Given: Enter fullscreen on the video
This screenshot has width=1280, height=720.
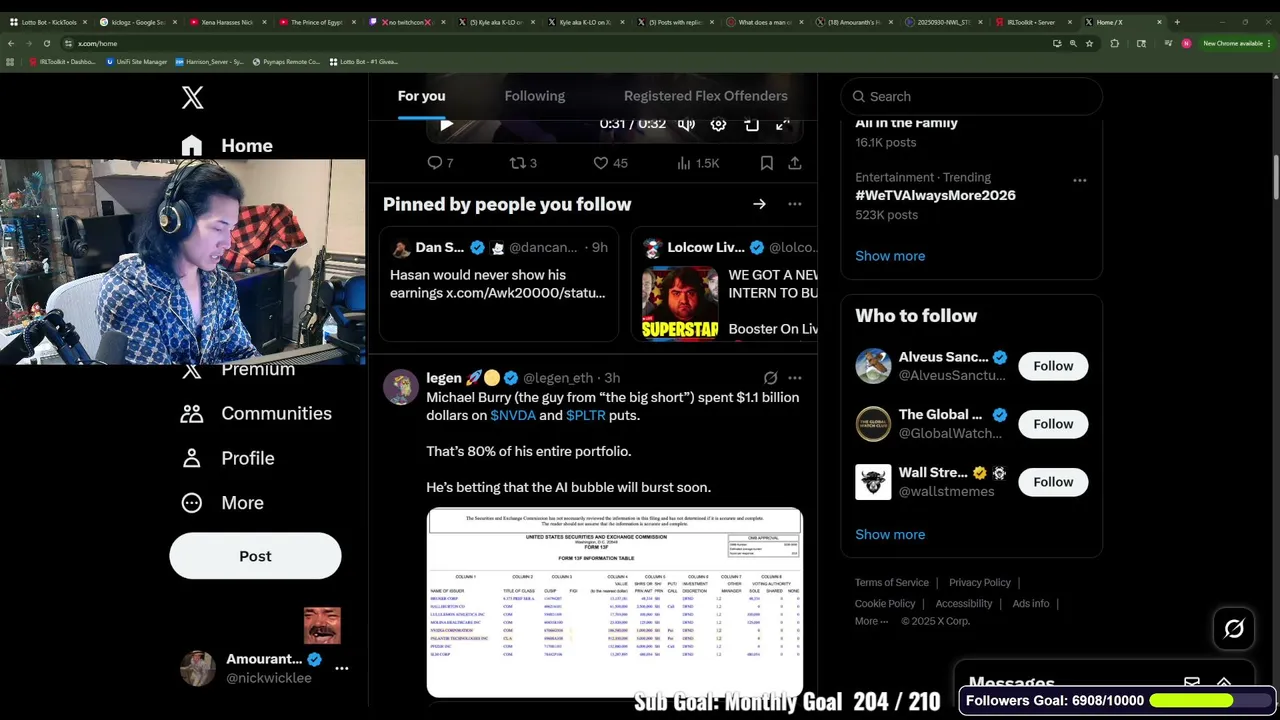Looking at the screenshot, I should [783, 124].
